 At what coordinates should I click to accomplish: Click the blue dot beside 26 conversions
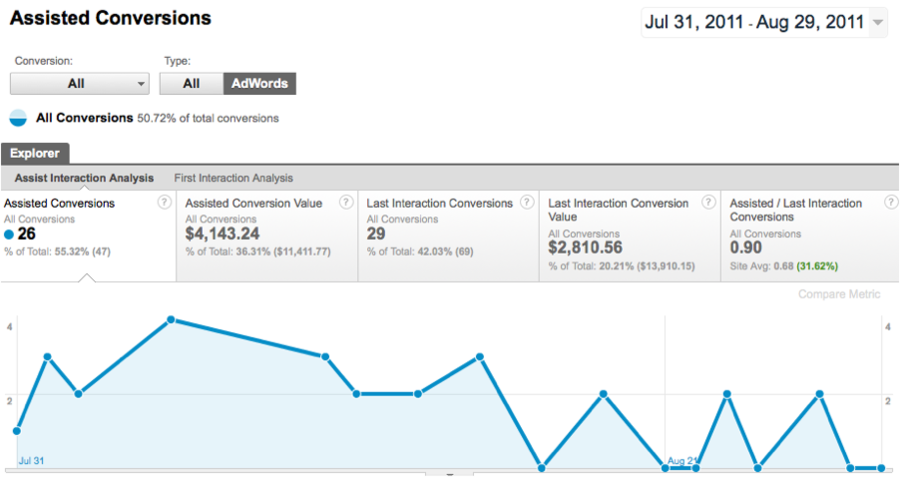(9, 234)
